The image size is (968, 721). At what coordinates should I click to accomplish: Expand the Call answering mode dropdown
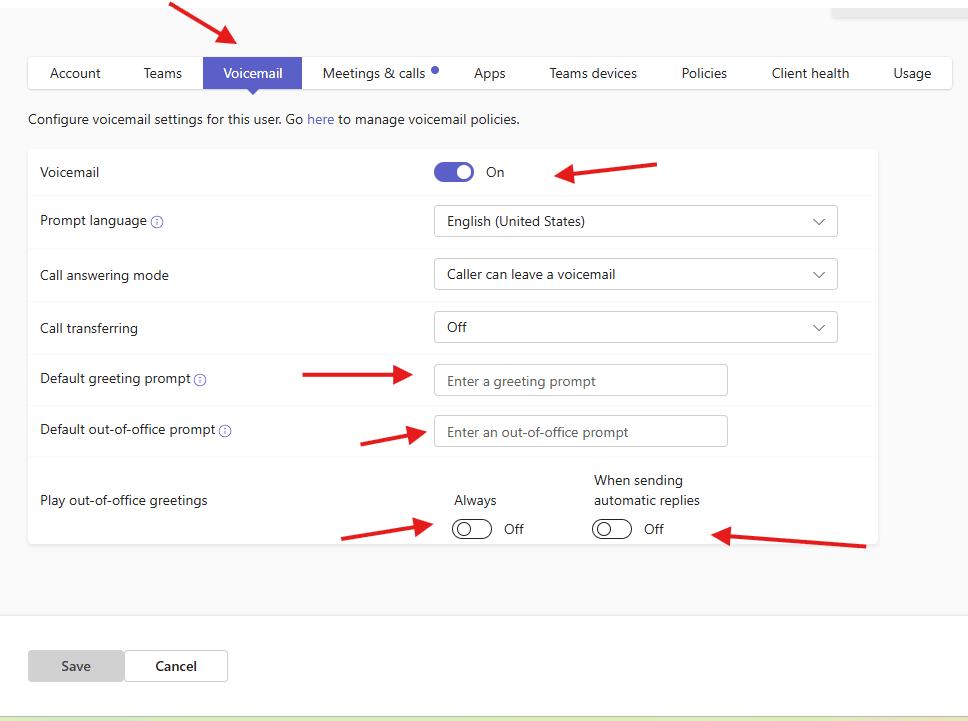[x=635, y=274]
